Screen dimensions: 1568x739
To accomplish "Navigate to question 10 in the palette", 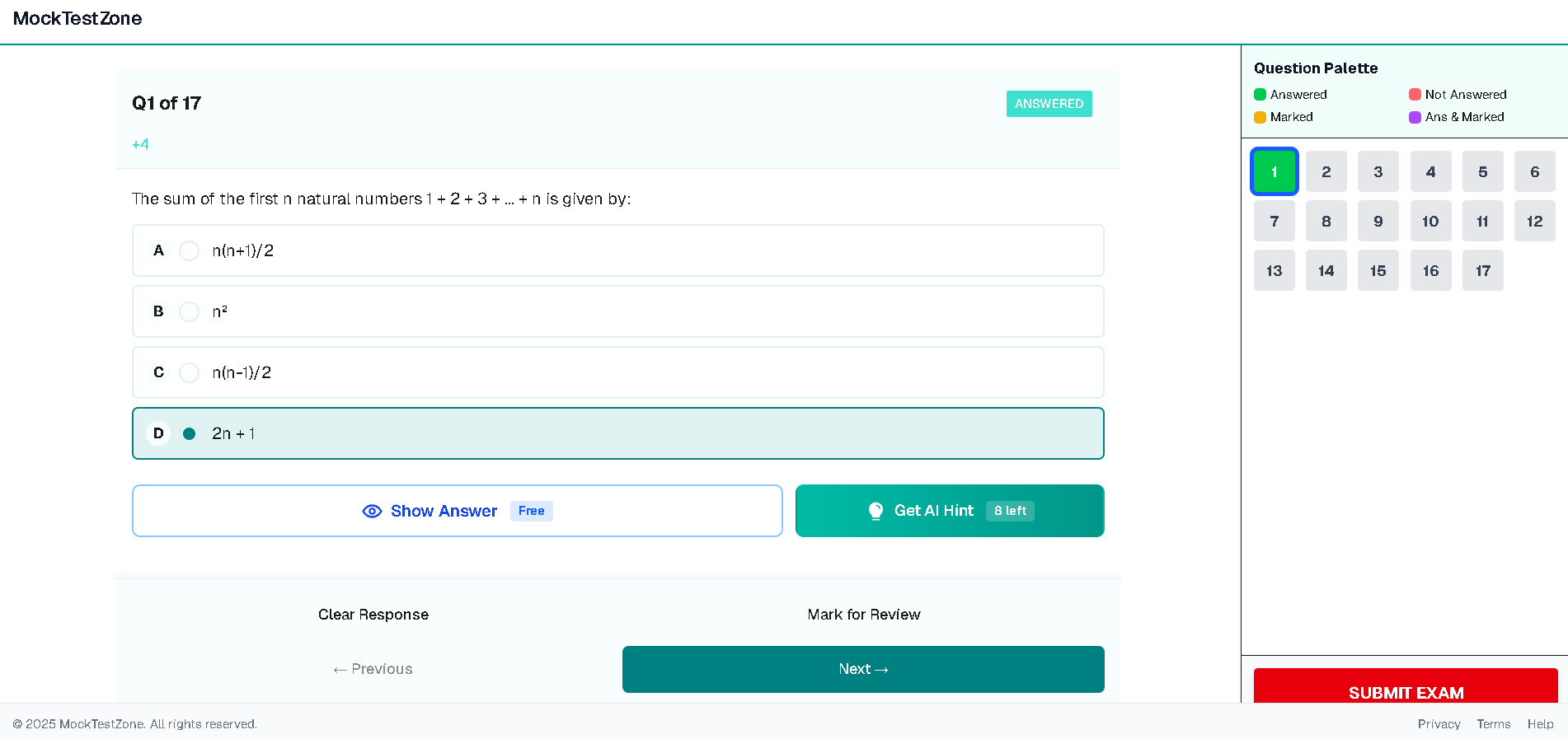I will (x=1430, y=222).
